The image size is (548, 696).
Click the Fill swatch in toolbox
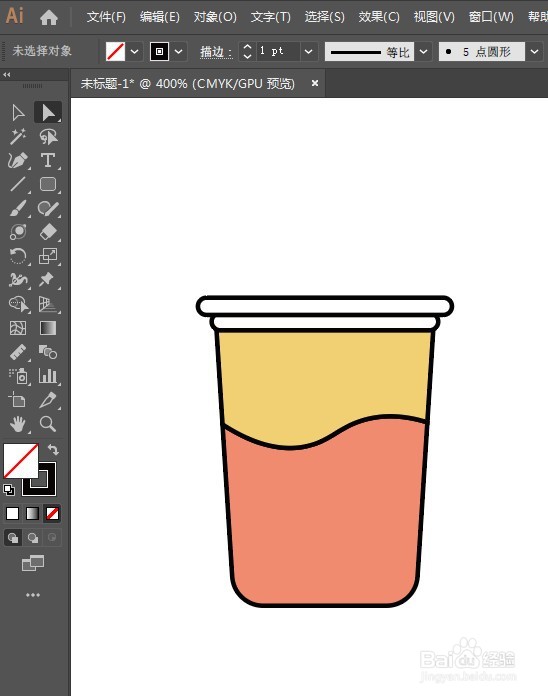[20, 460]
